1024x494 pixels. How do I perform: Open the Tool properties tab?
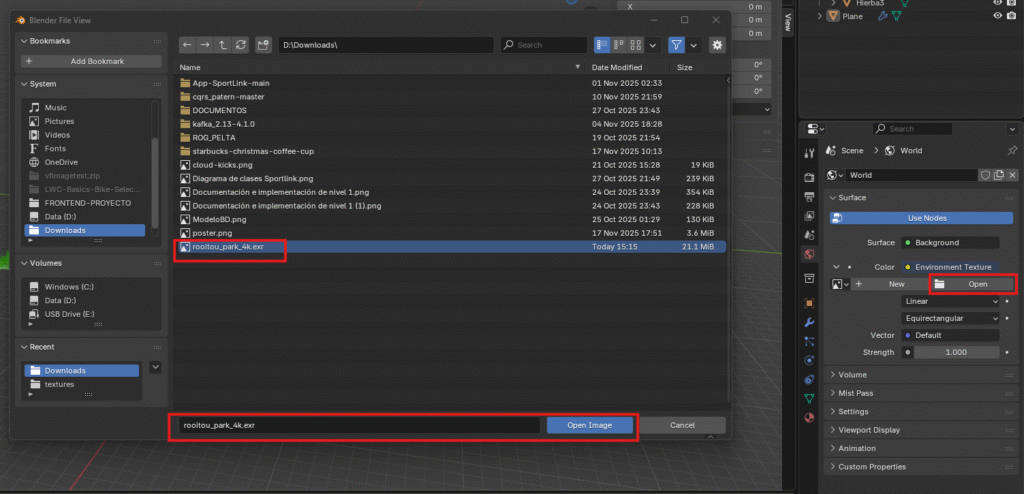pos(810,153)
